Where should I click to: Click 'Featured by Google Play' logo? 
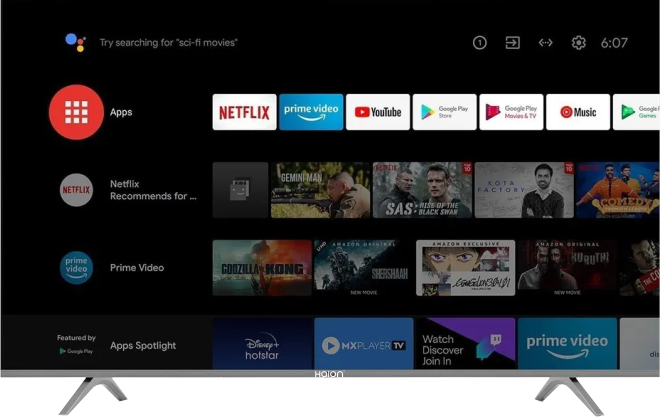coord(76,344)
